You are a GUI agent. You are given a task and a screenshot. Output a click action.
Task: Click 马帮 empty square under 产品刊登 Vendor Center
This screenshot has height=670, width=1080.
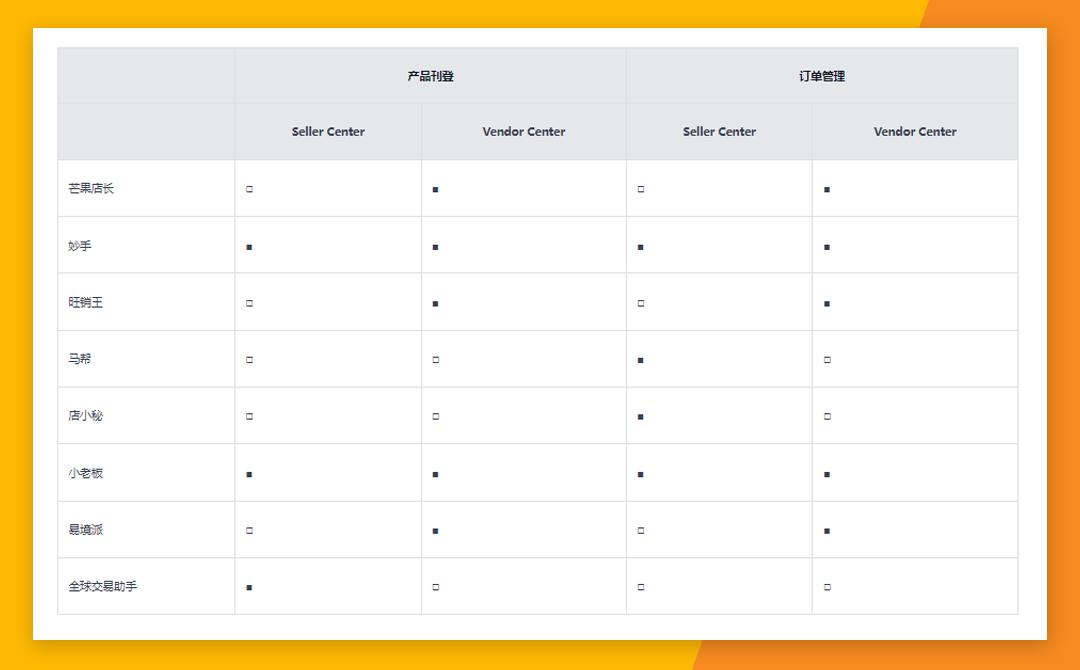pyautogui.click(x=435, y=359)
